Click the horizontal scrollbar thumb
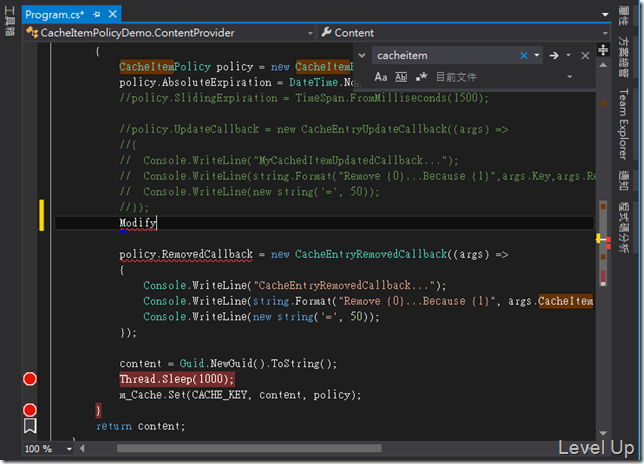 coord(249,448)
